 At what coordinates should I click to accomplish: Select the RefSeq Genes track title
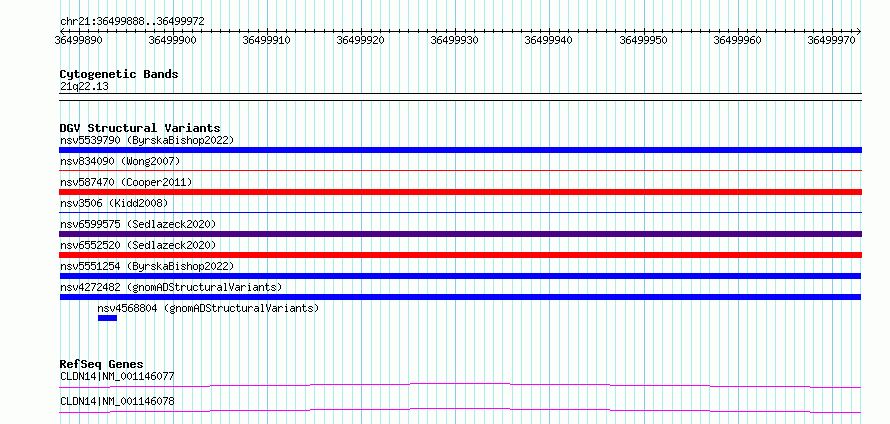tap(102, 364)
